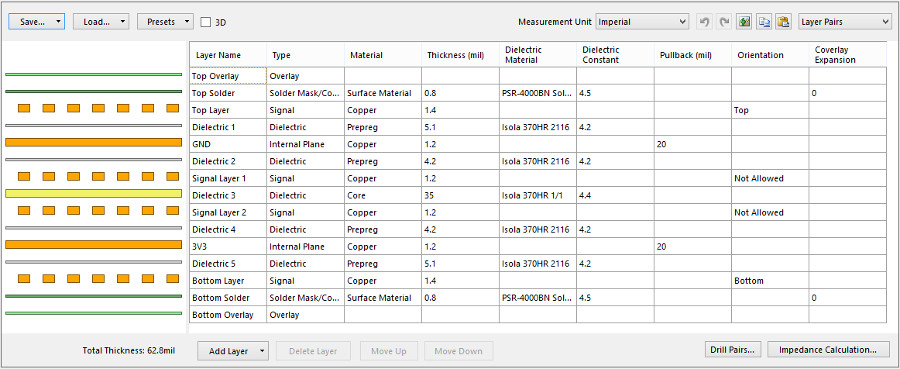Viewport: 900px width, 369px height.
Task: Click the Isola 370HR 1/1 cell
Action: point(538,195)
